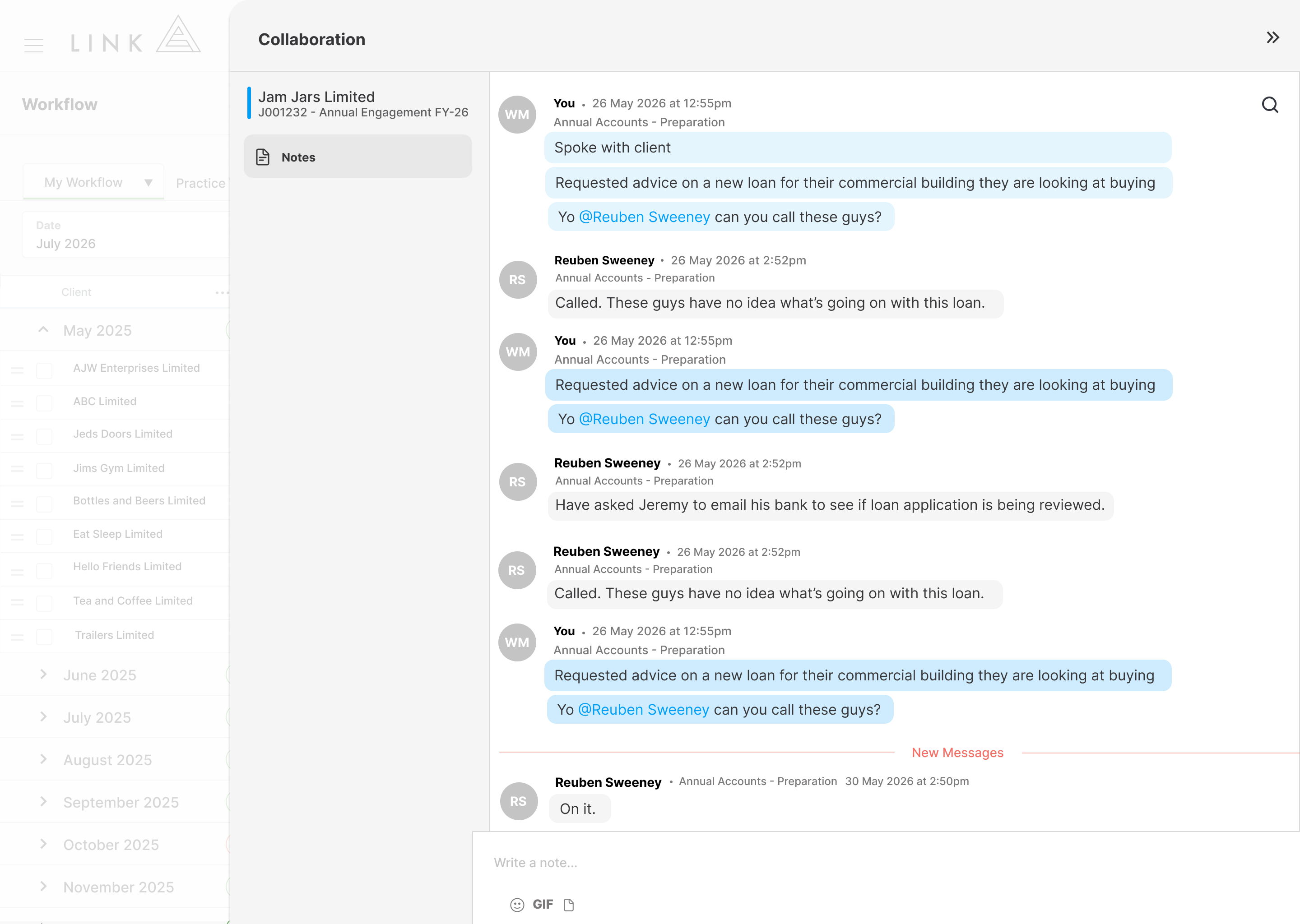Viewport: 1300px width, 924px height.
Task: Collapse the Collaboration panel with double chevron
Action: point(1272,37)
